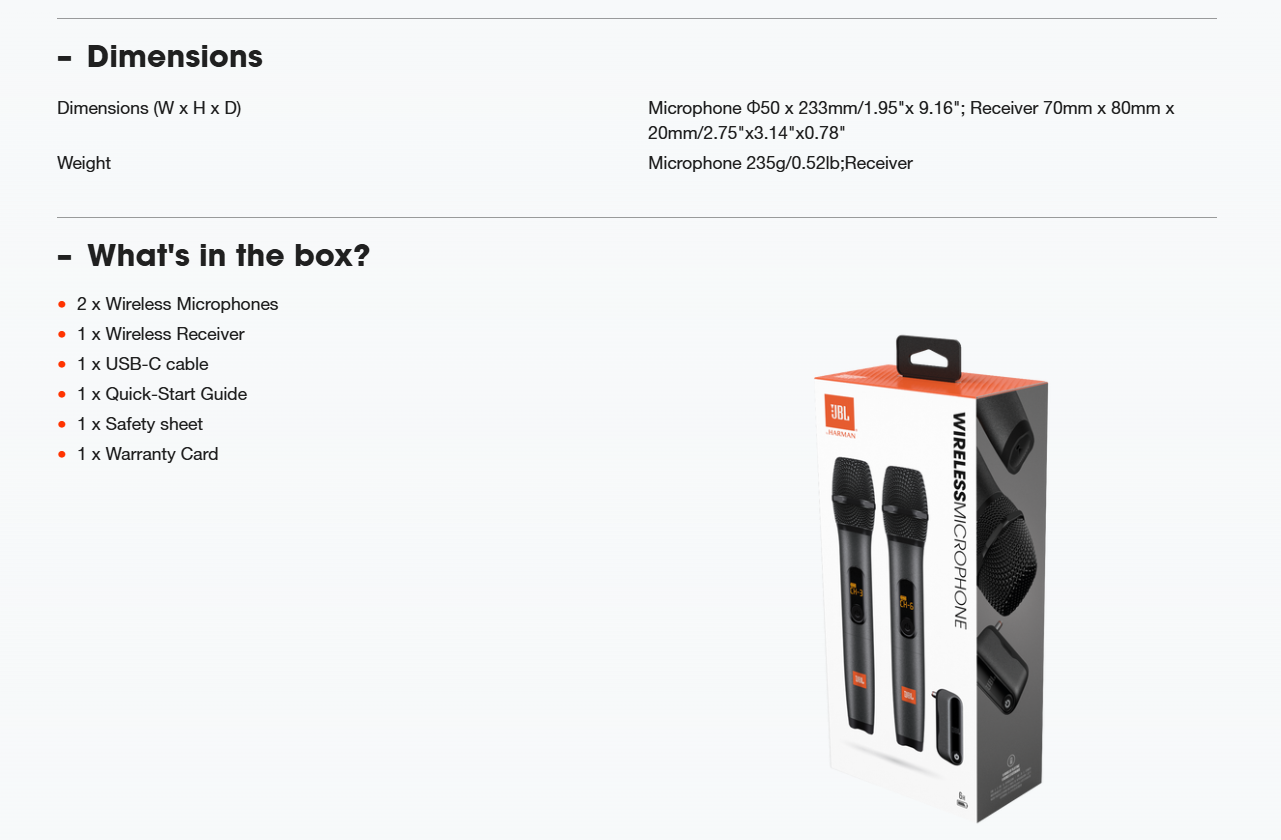Image resolution: width=1281 pixels, height=840 pixels.
Task: Click the 1 x USB-C cable list item
Action: pos(143,364)
